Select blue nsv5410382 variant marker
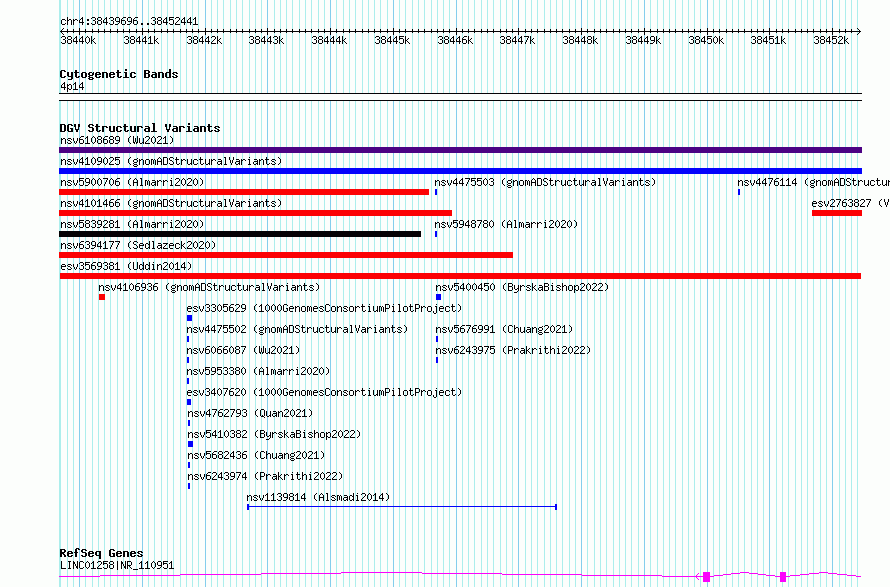This screenshot has height=587, width=890. (x=190, y=444)
